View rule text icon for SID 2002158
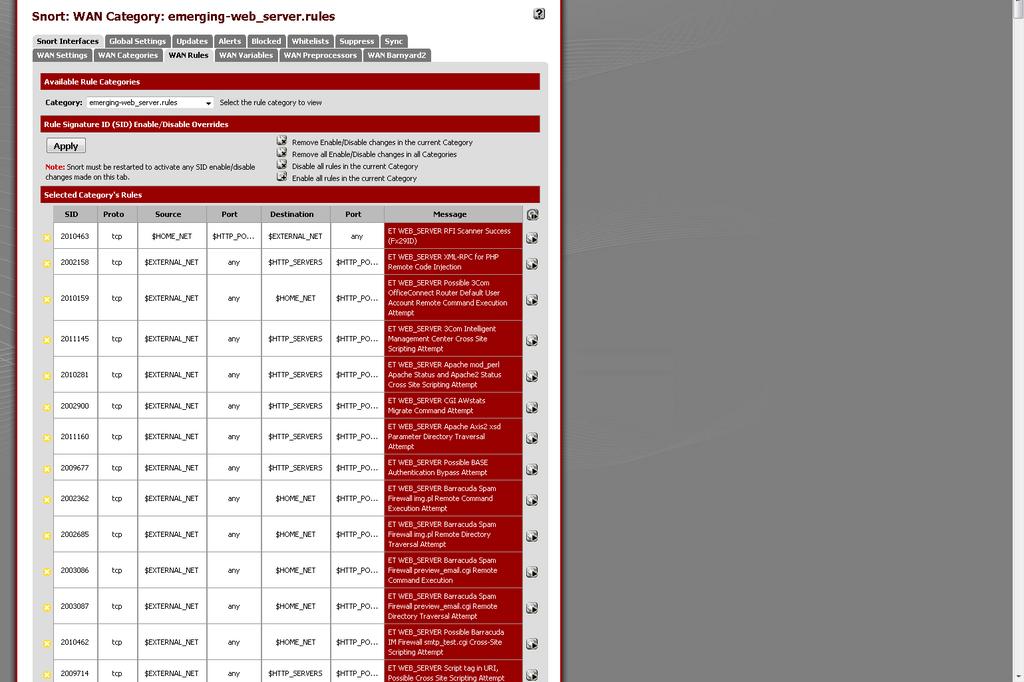Image resolution: width=1024 pixels, height=682 pixels. click(x=532, y=264)
